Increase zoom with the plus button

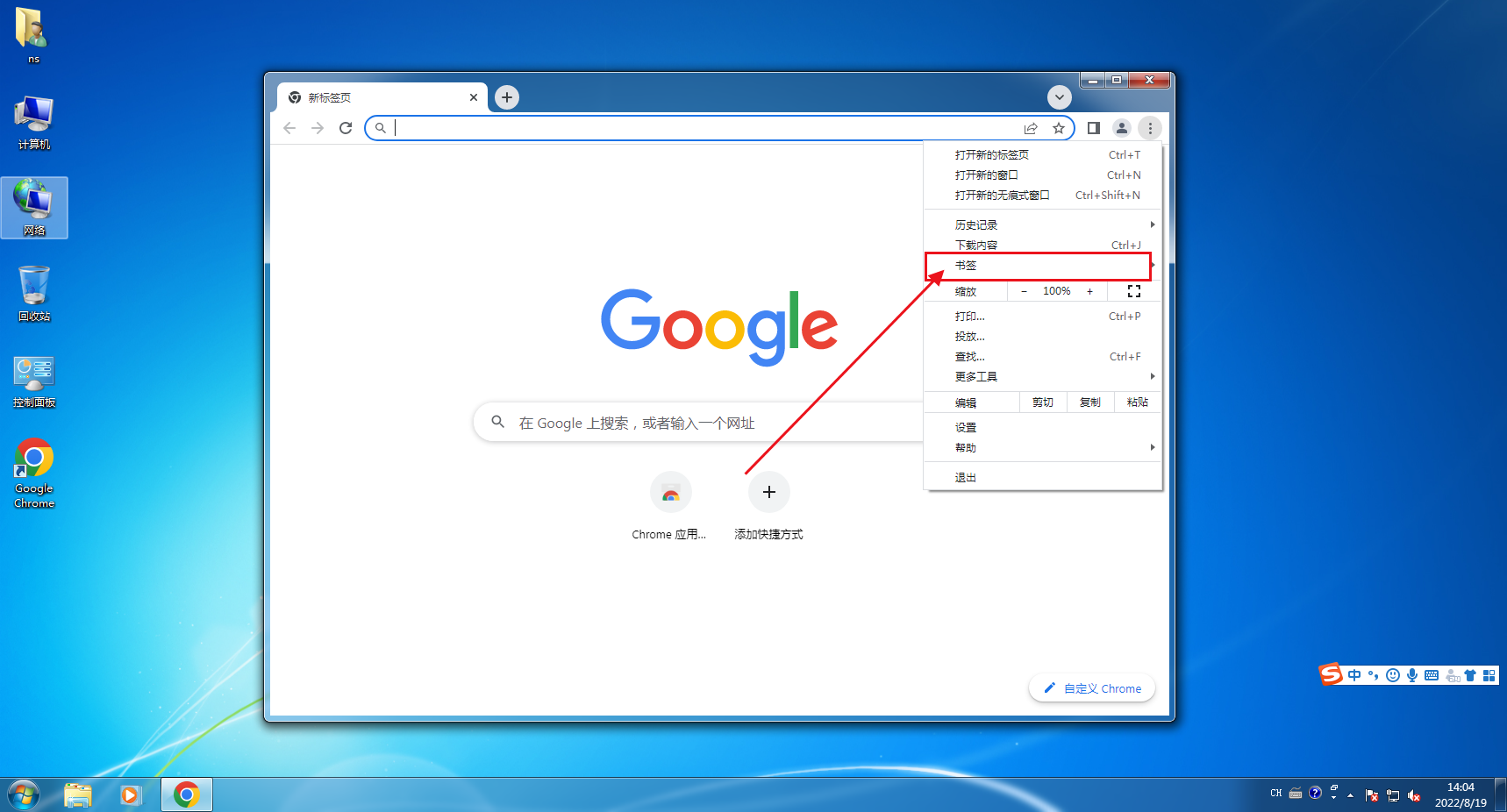[x=1090, y=291]
